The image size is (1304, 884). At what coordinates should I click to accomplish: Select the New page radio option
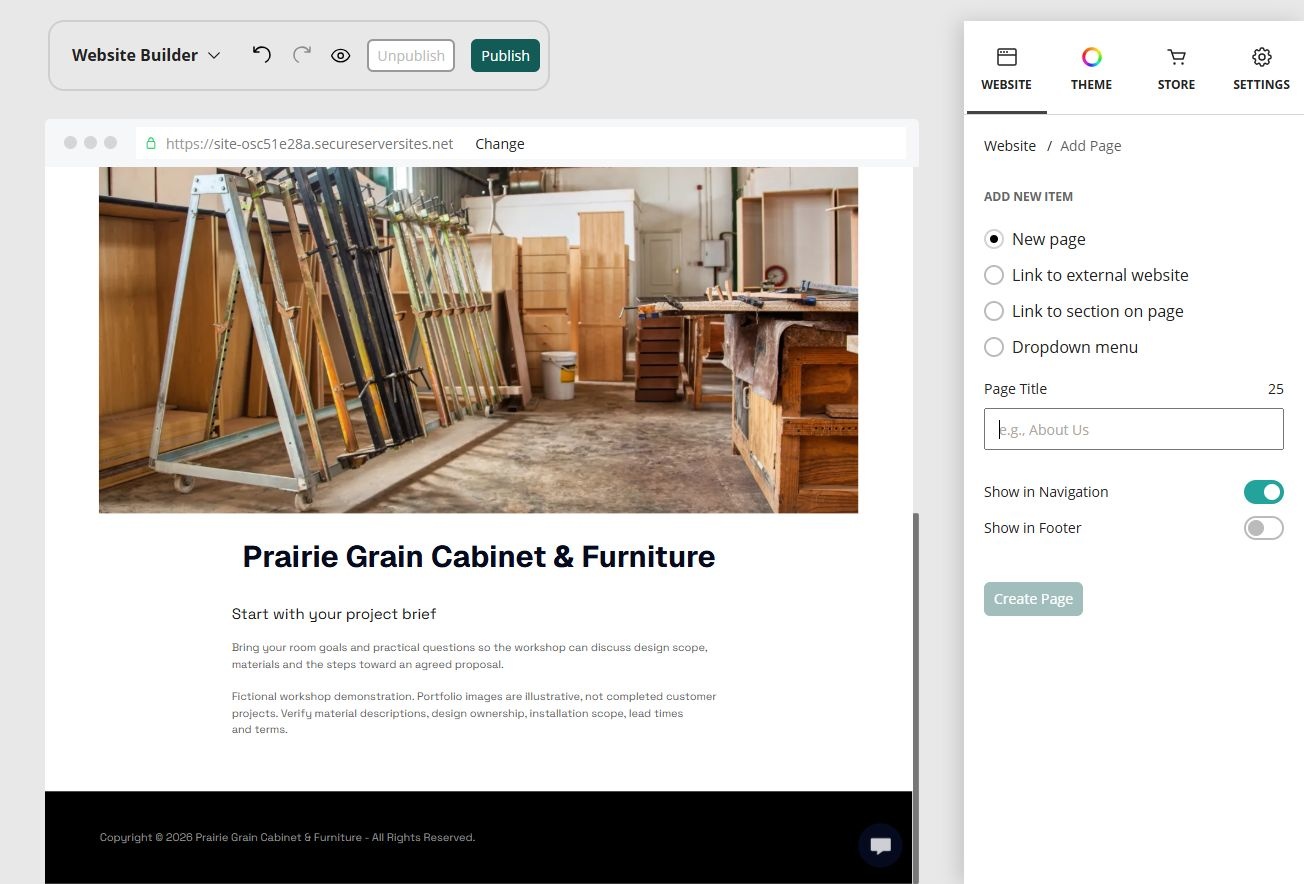(994, 239)
